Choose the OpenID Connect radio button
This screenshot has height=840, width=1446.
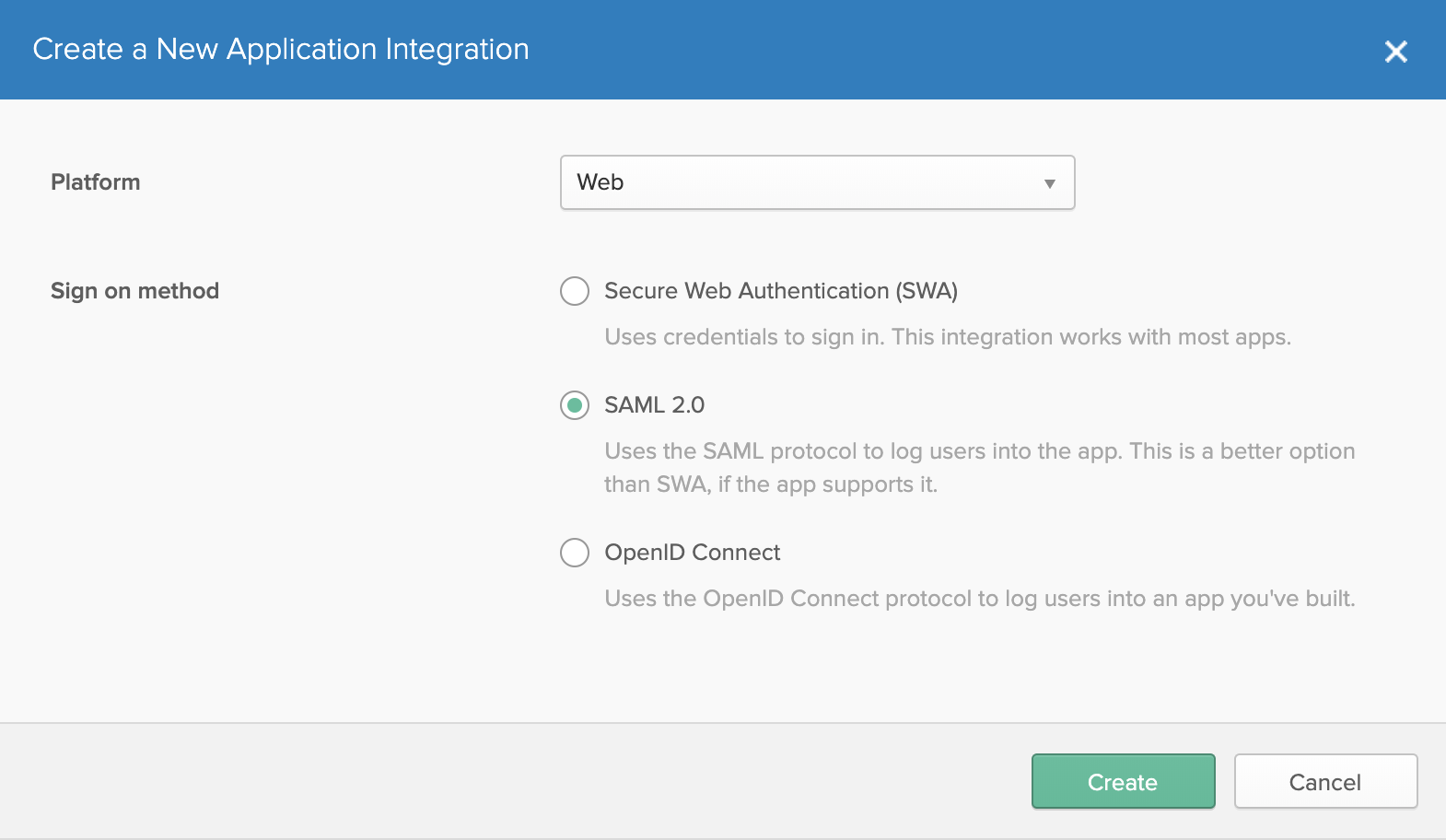pyautogui.click(x=575, y=553)
